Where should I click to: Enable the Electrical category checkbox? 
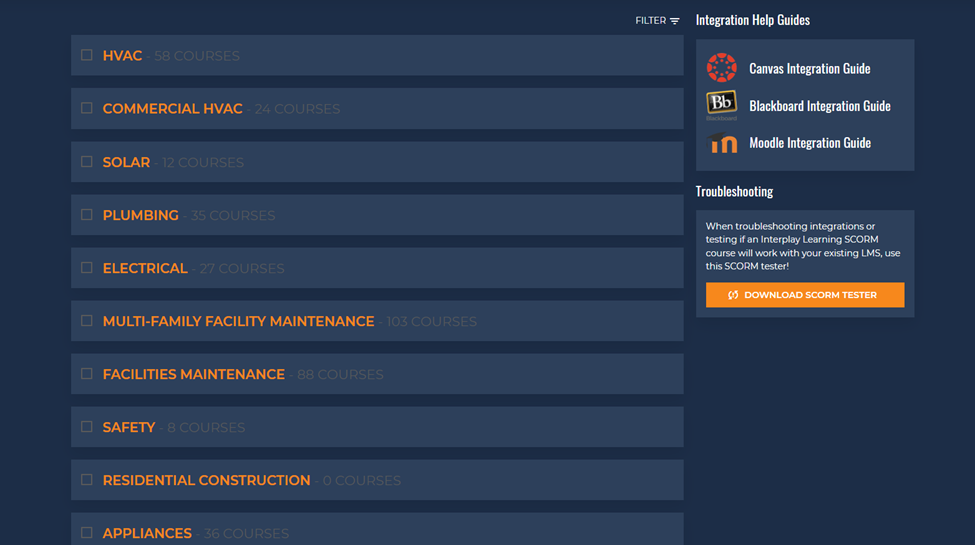(x=86, y=268)
